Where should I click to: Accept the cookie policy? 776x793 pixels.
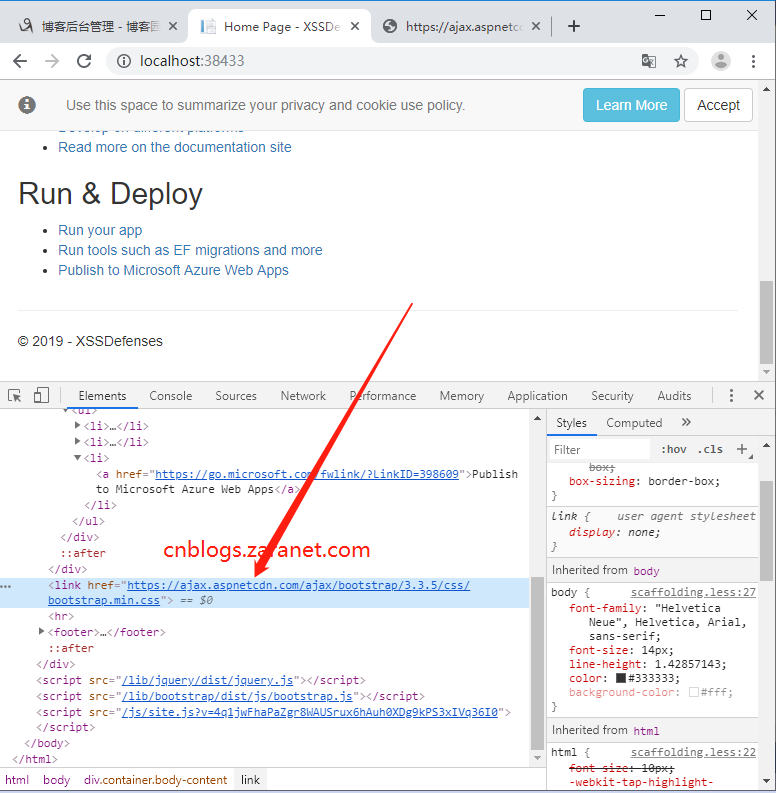(718, 105)
